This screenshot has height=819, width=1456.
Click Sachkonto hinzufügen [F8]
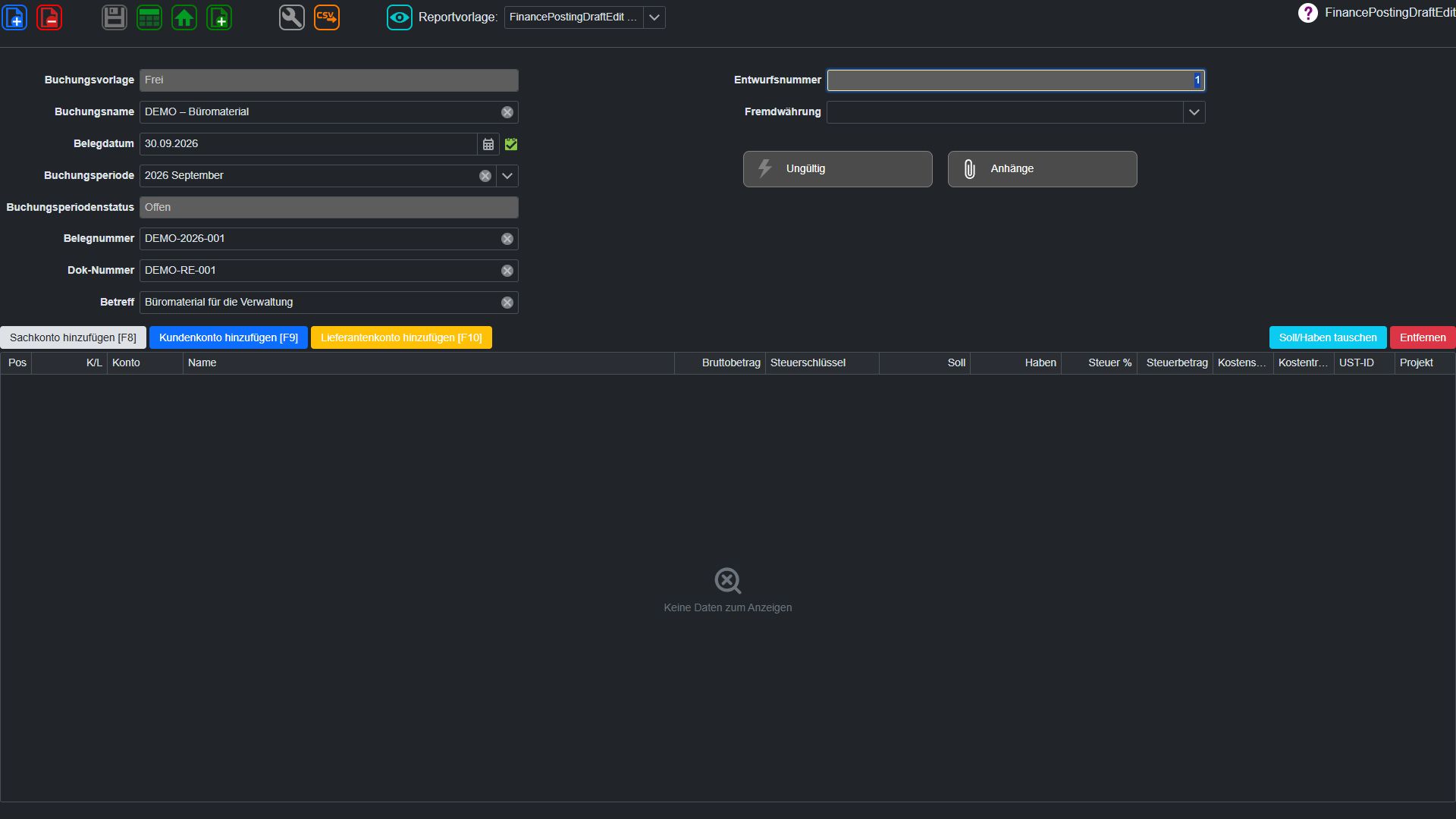click(x=74, y=337)
